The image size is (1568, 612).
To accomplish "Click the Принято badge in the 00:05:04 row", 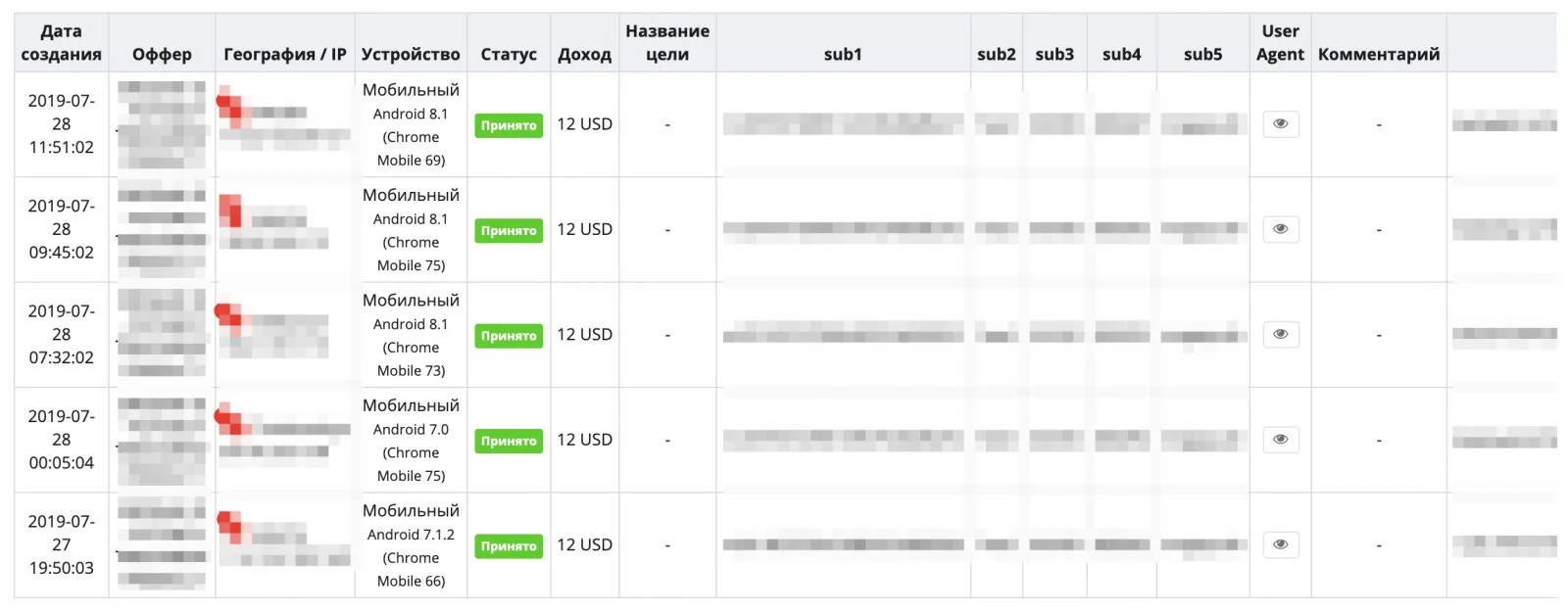I will coord(509,441).
